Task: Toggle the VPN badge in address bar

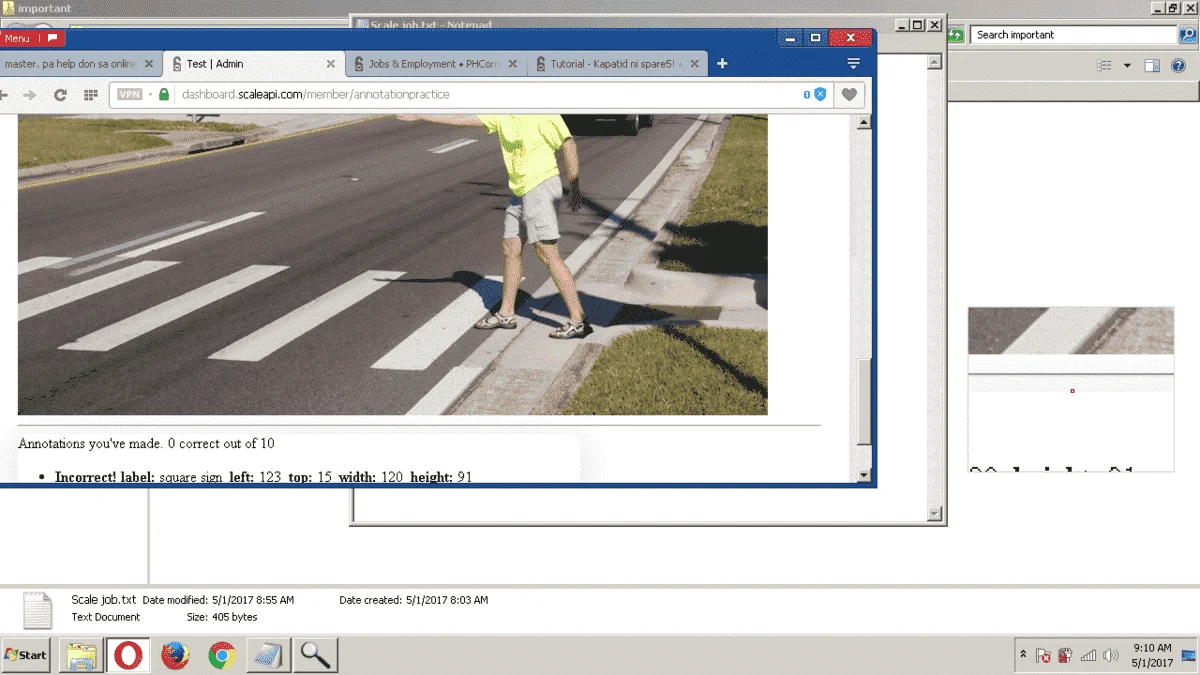Action: click(x=130, y=94)
